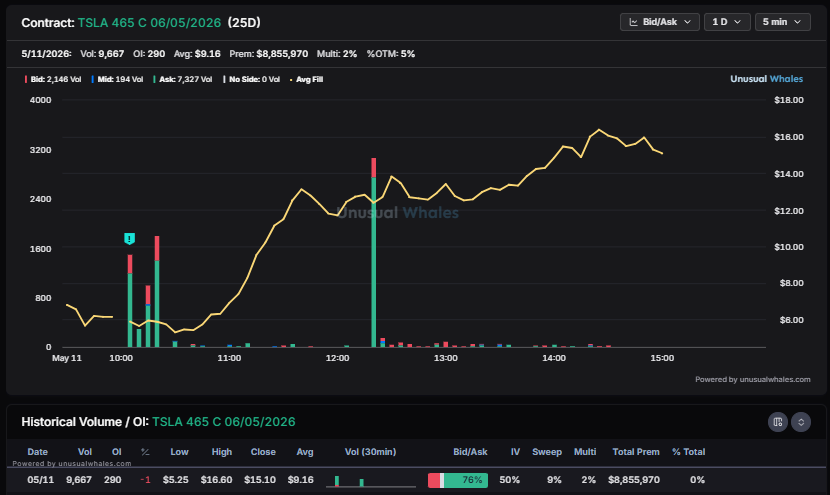Open the 5 min interval dropdown

782,22
